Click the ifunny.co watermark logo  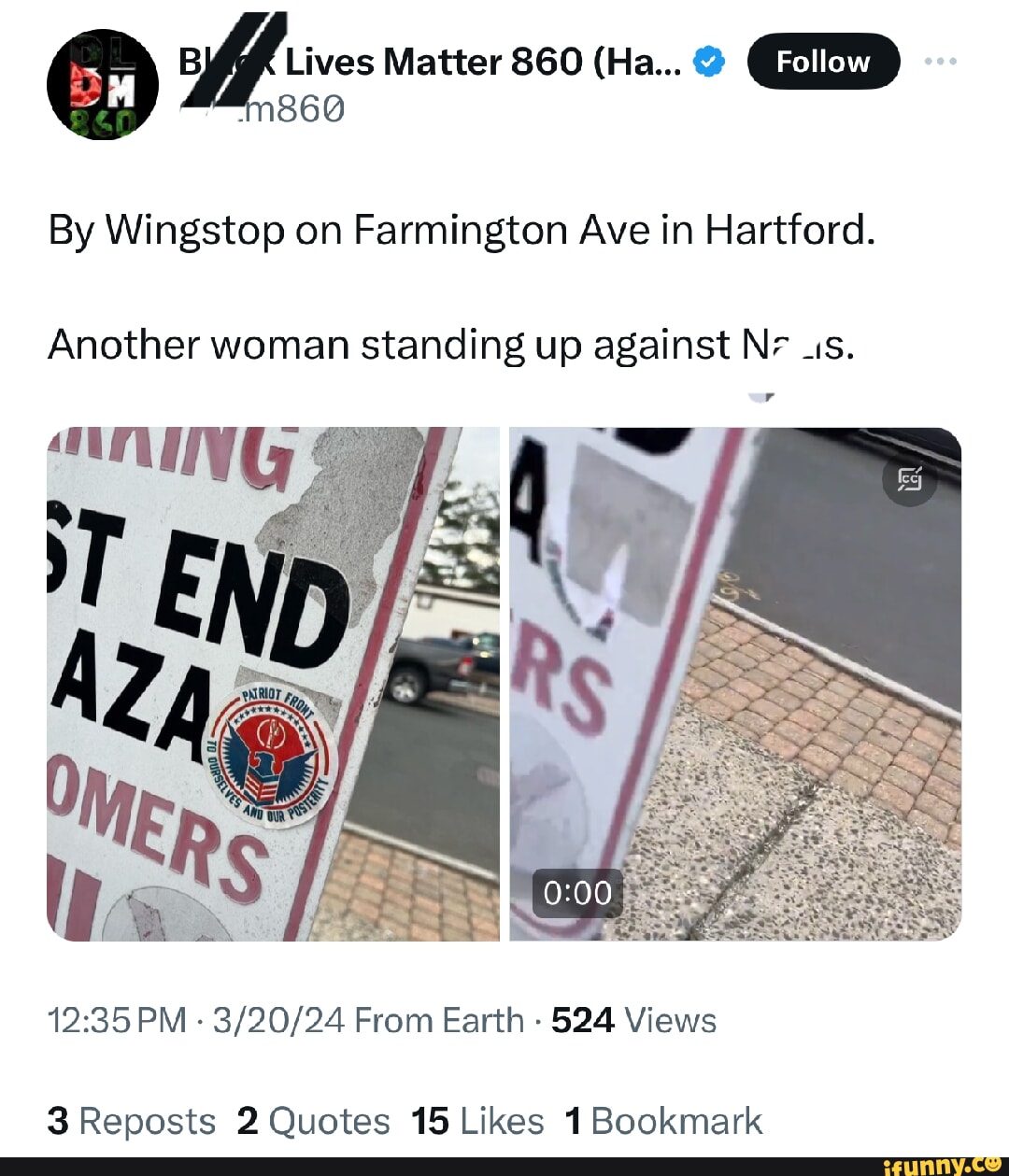pos(942,1165)
